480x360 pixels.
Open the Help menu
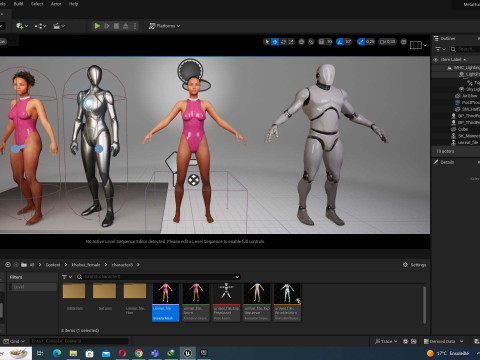[x=73, y=4]
